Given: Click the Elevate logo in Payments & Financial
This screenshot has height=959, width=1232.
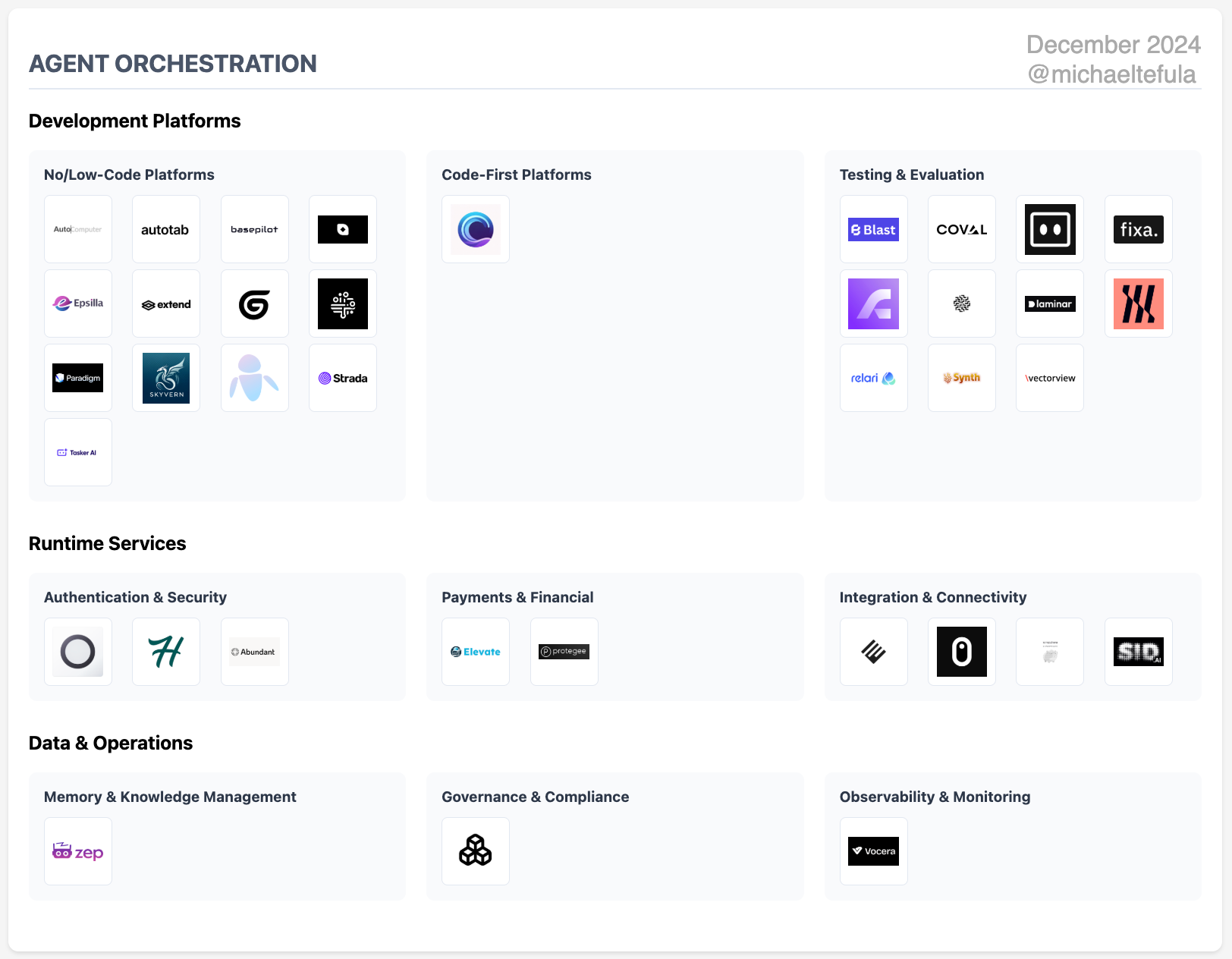Looking at the screenshot, I should (x=476, y=652).
